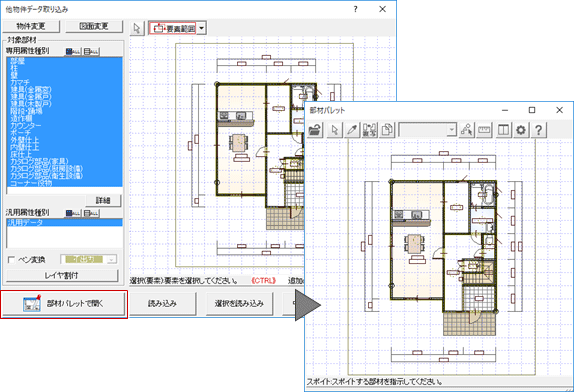Click the 選択を読み込み button
The width and height of the screenshot is (574, 392).
point(239,303)
